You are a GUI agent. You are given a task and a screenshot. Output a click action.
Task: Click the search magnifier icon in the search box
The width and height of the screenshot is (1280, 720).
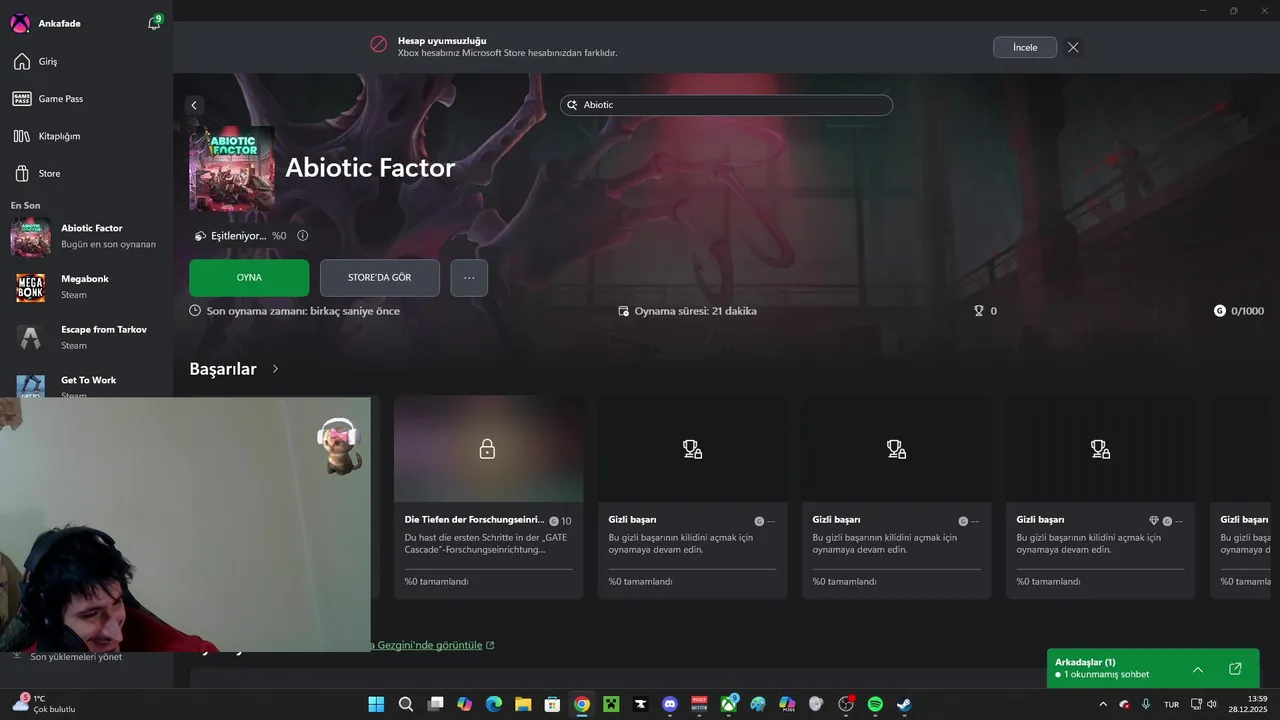point(572,105)
